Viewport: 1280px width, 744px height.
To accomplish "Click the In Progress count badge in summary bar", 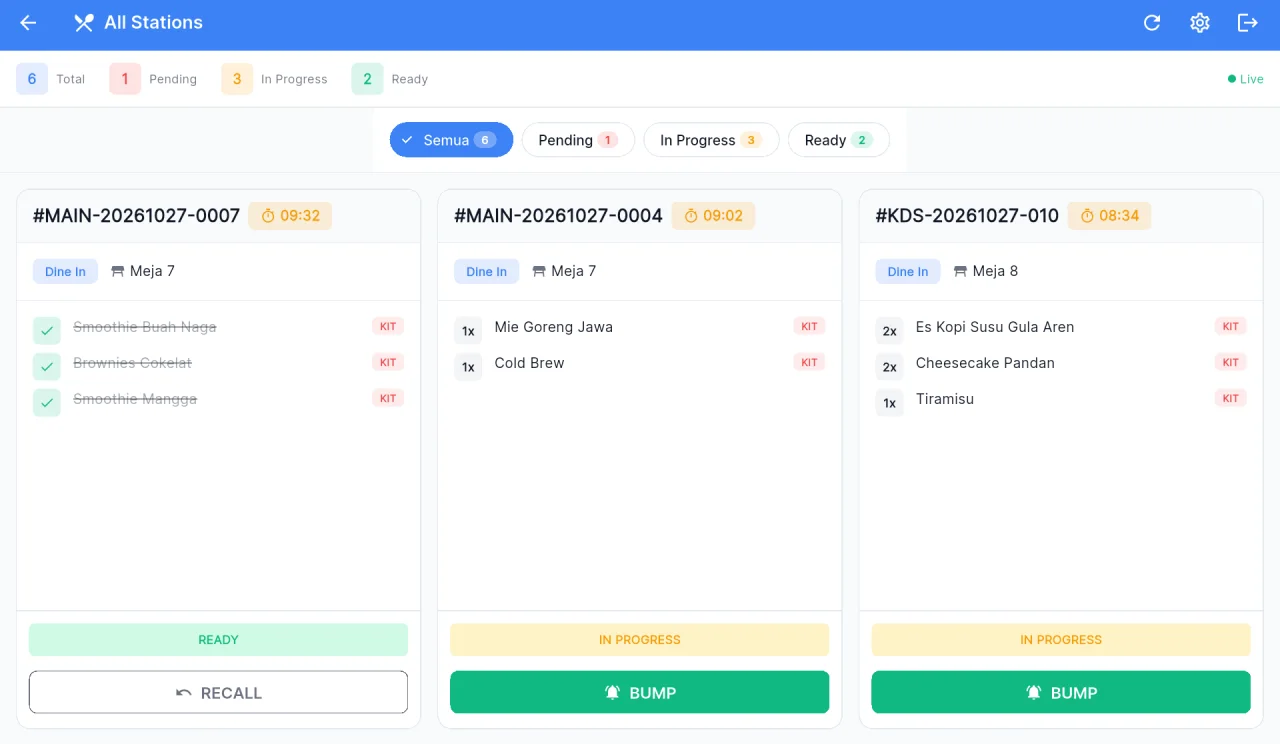I will [x=237, y=79].
